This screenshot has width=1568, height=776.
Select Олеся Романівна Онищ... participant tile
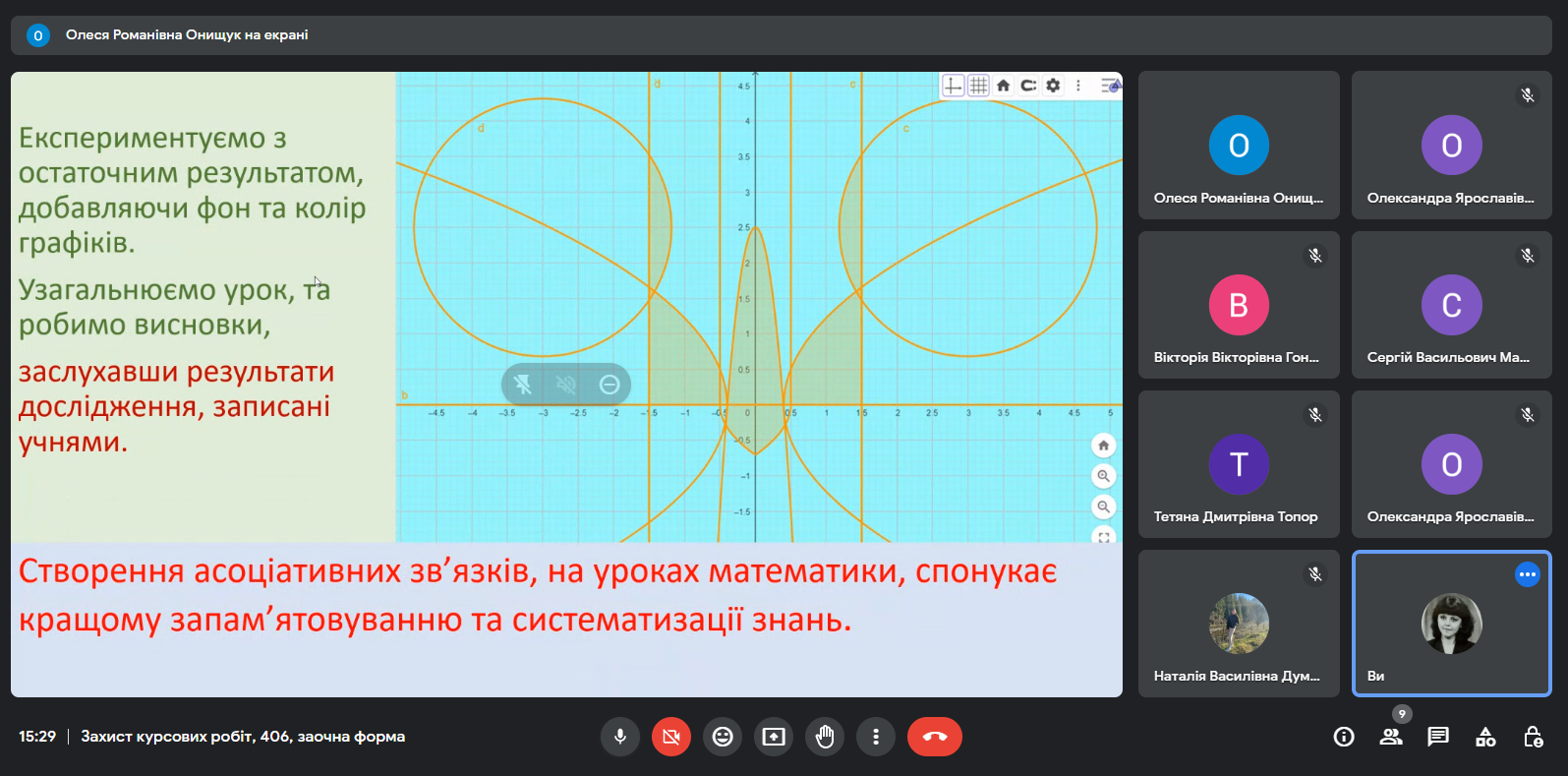point(1239,145)
